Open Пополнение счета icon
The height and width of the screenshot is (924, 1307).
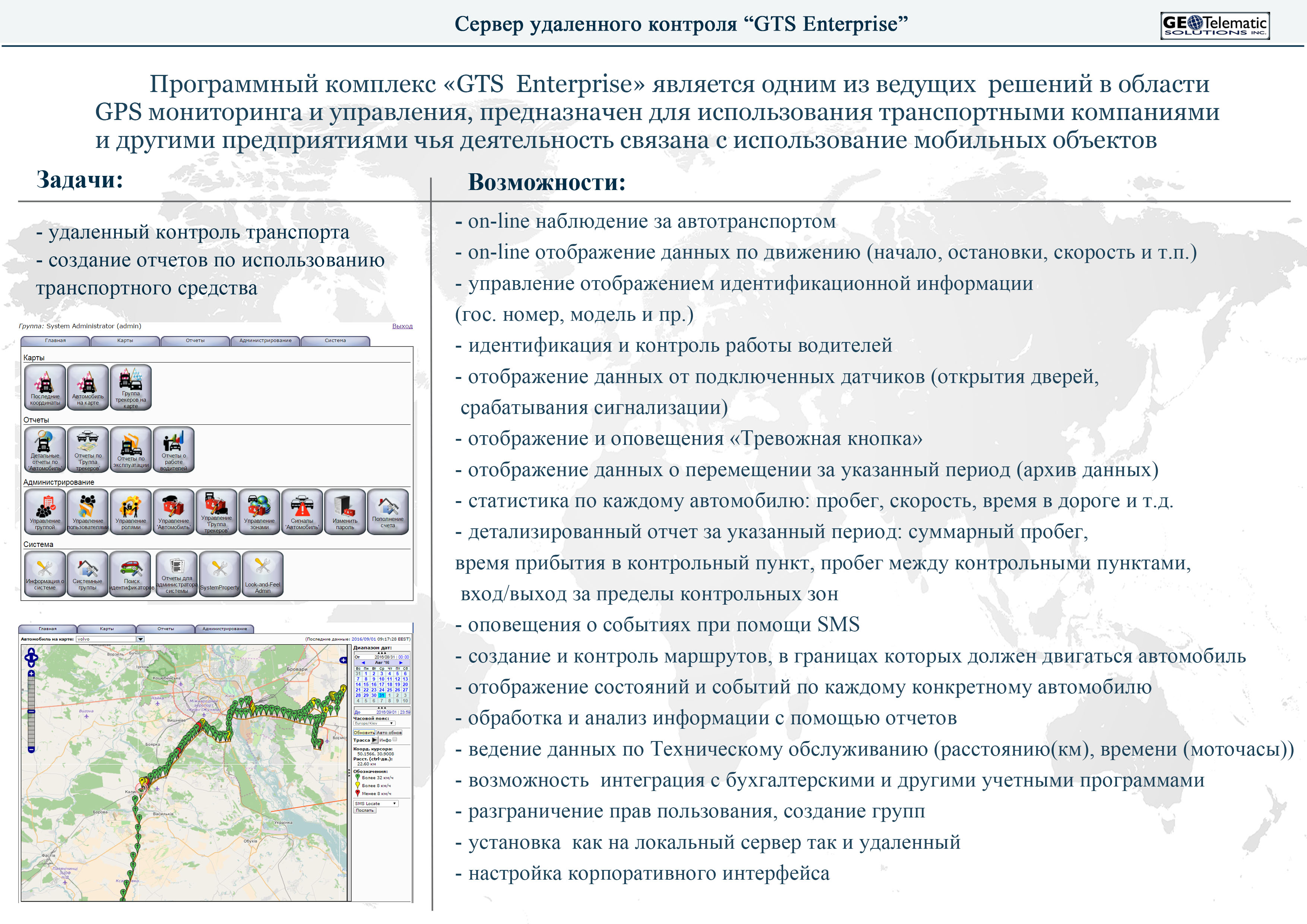click(387, 511)
